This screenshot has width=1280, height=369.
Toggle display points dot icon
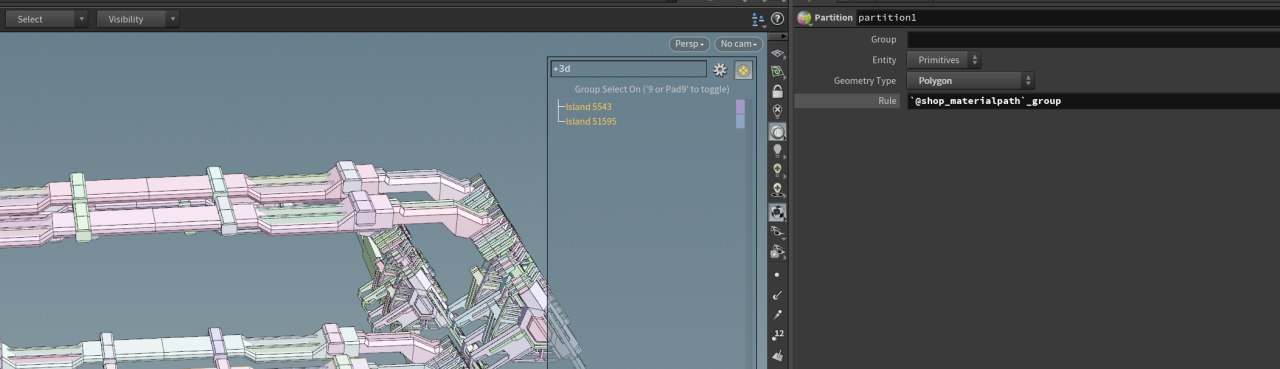click(x=778, y=274)
